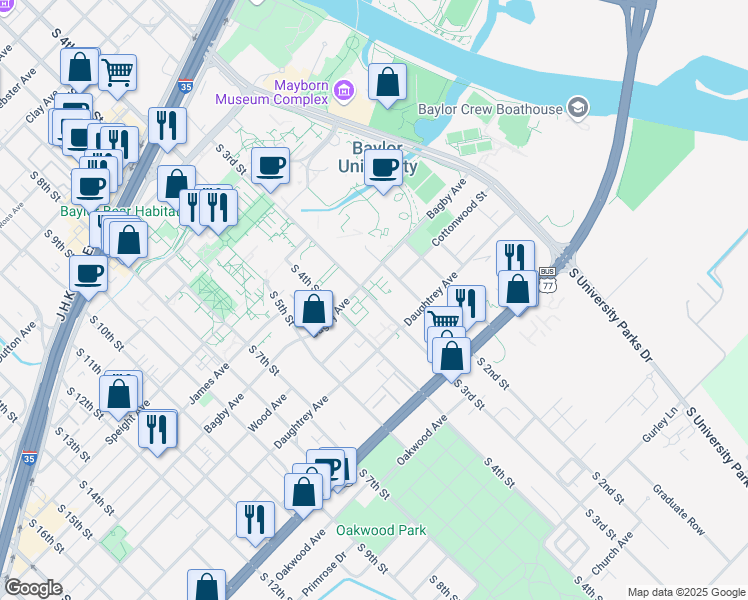Open the shopping bag marker at the bottom edge near S 12th

(207, 585)
